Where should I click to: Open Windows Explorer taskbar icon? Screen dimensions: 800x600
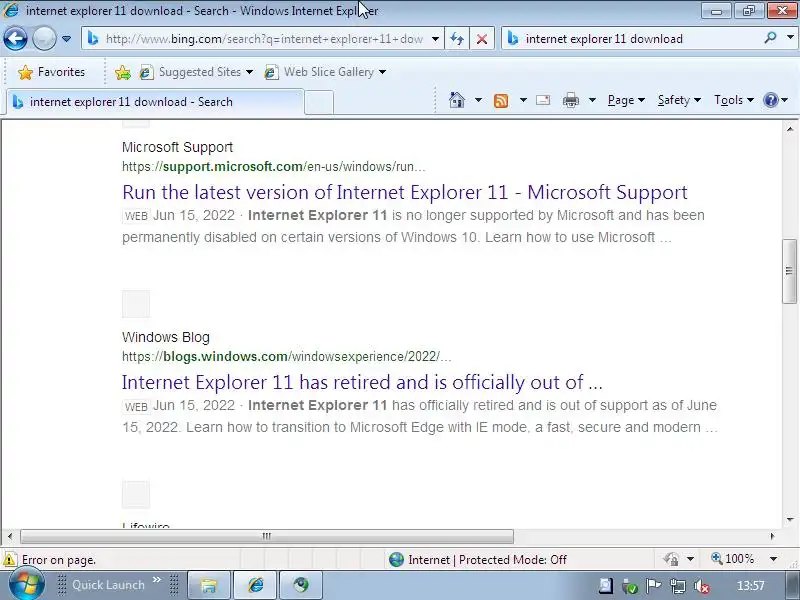pyautogui.click(x=209, y=585)
